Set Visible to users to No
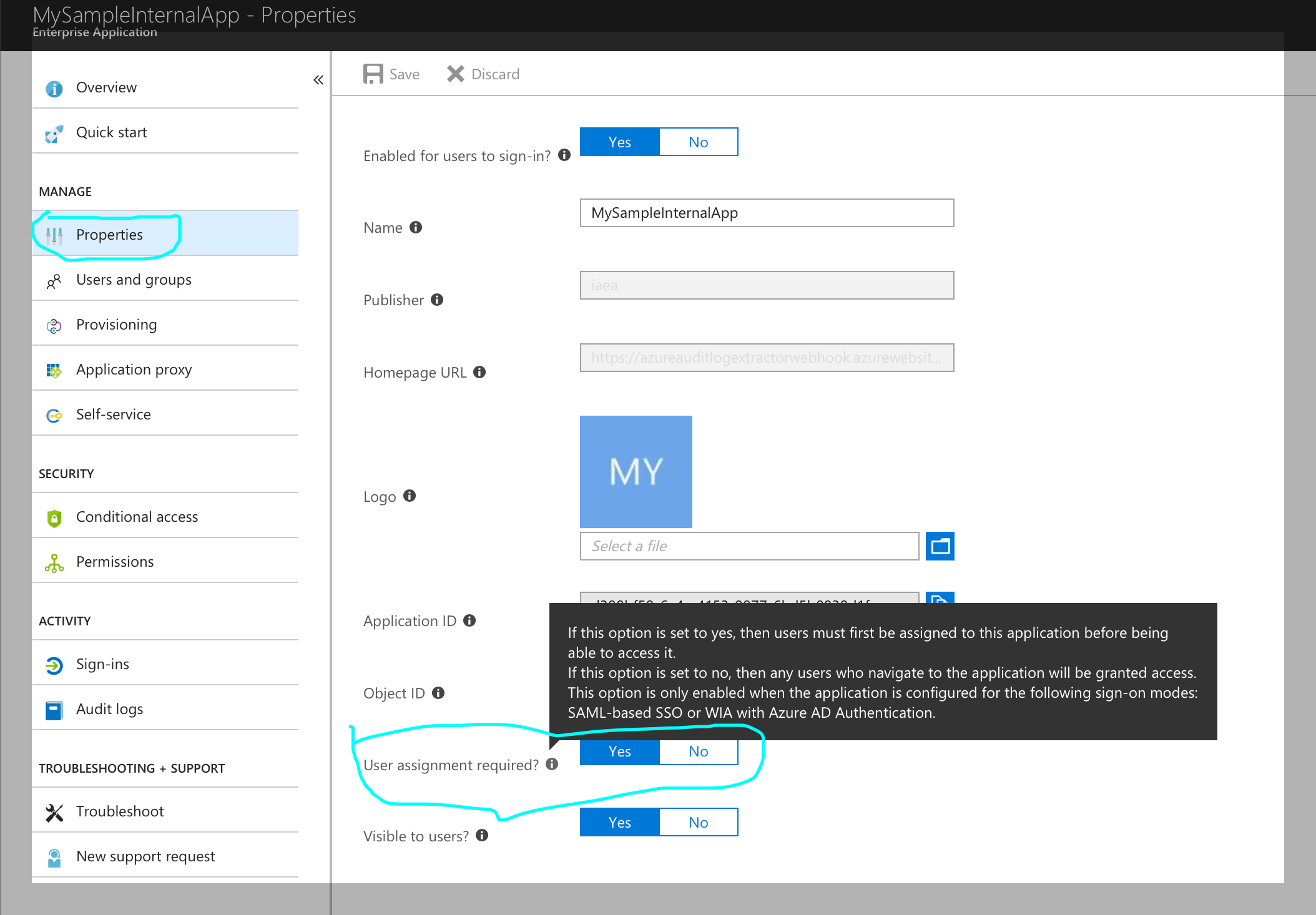This screenshot has width=1316, height=915. 698,823
